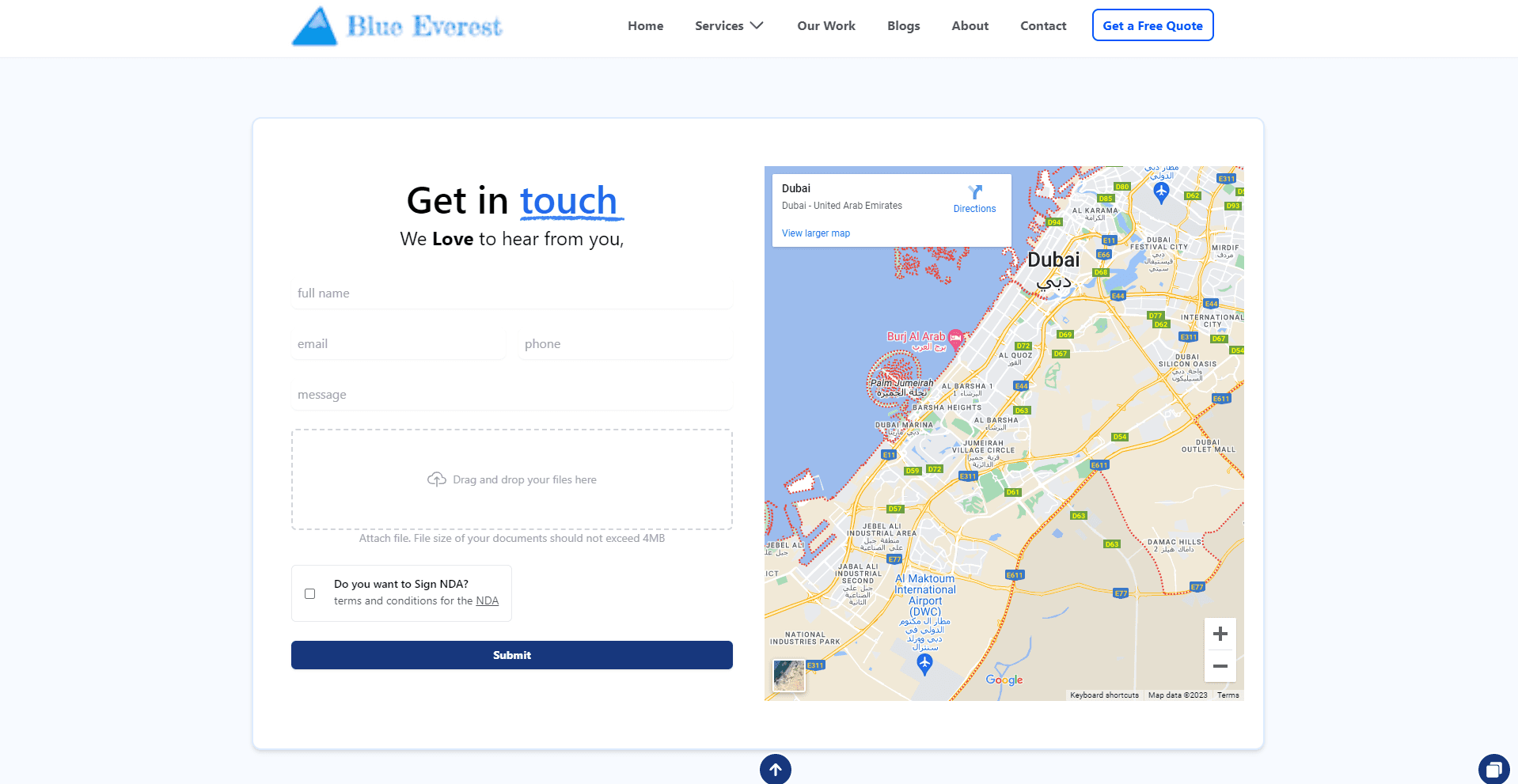Focus the phone input field
The height and width of the screenshot is (784, 1518).
(x=625, y=344)
